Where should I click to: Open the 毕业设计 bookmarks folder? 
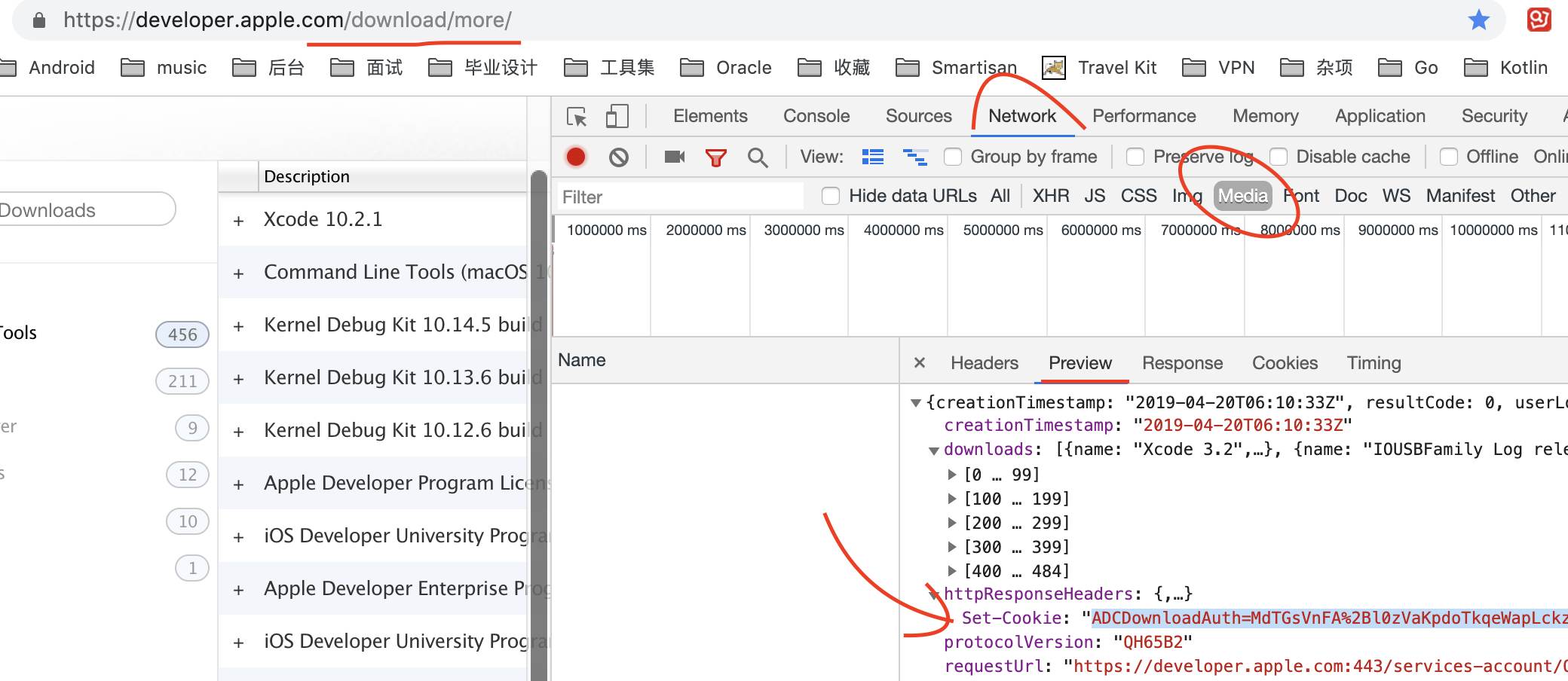[x=482, y=68]
